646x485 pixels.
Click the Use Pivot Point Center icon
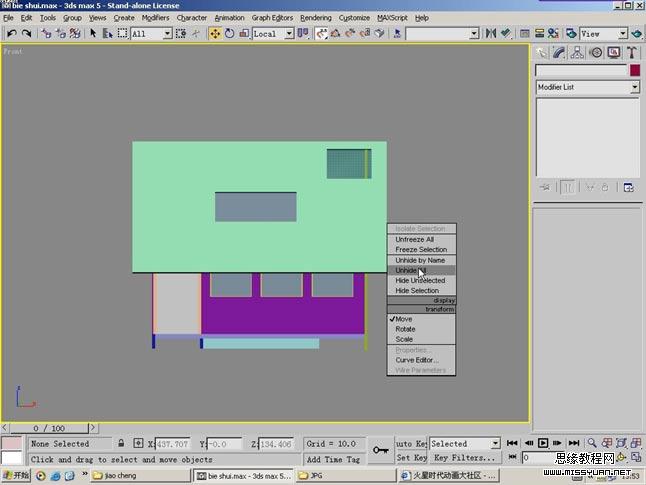point(303,33)
